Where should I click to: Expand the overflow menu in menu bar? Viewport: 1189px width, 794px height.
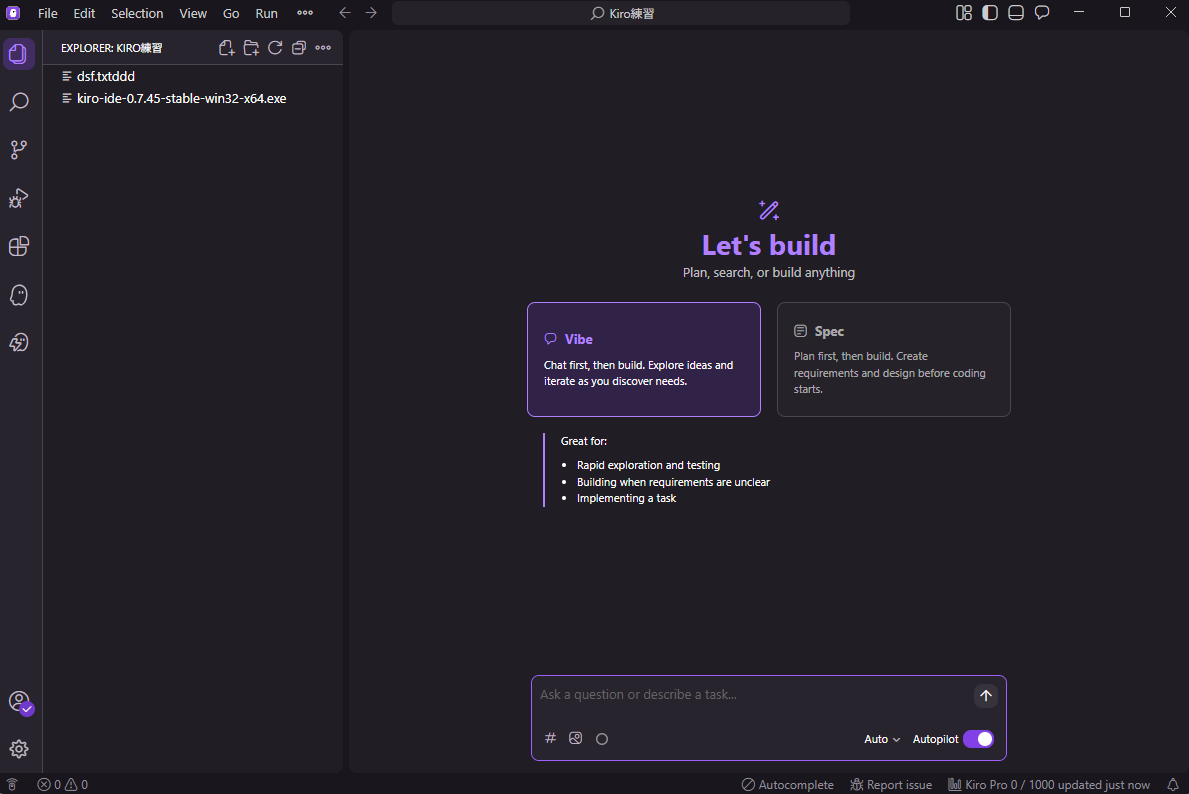[305, 13]
